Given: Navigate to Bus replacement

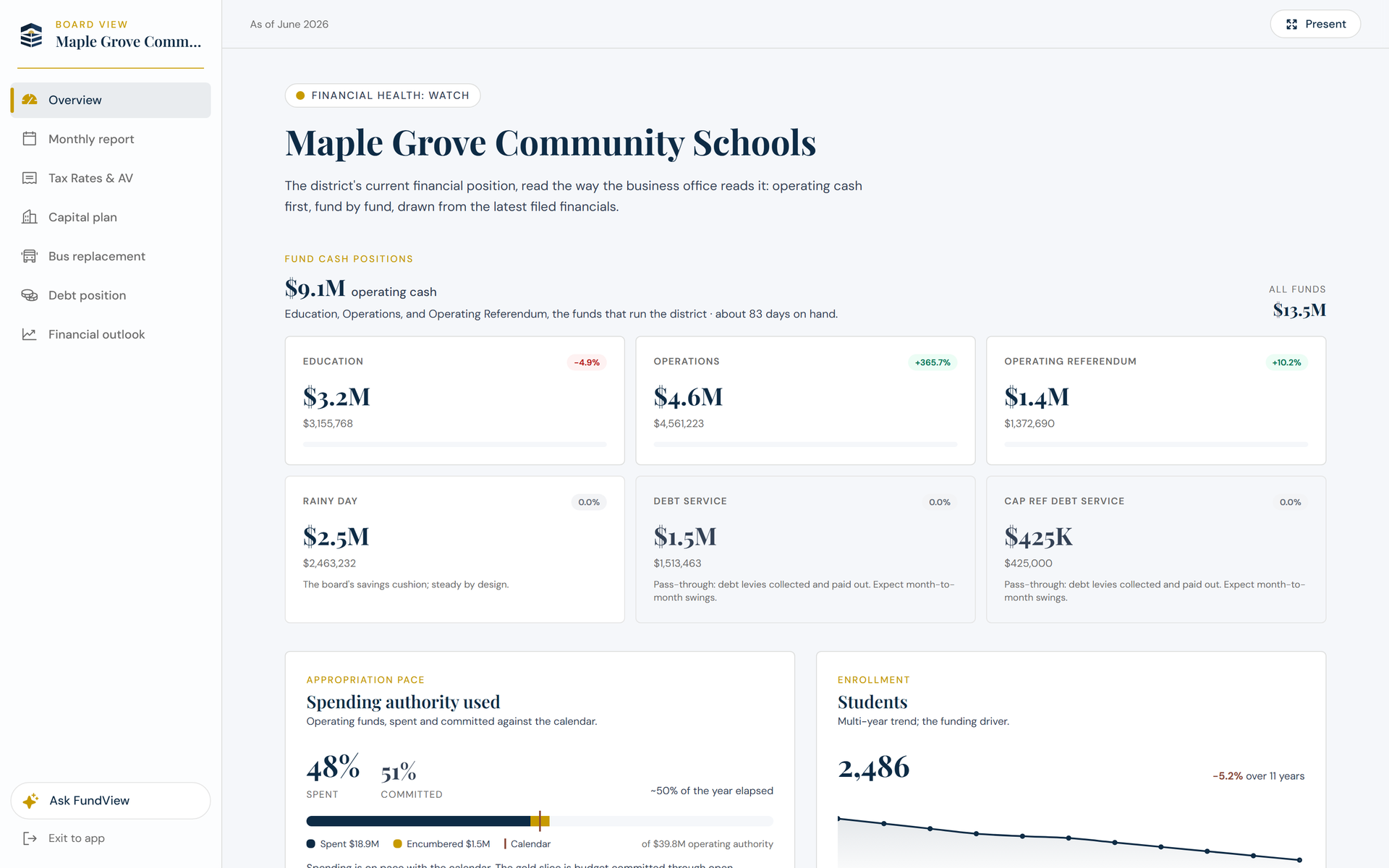Looking at the screenshot, I should click(x=111, y=256).
